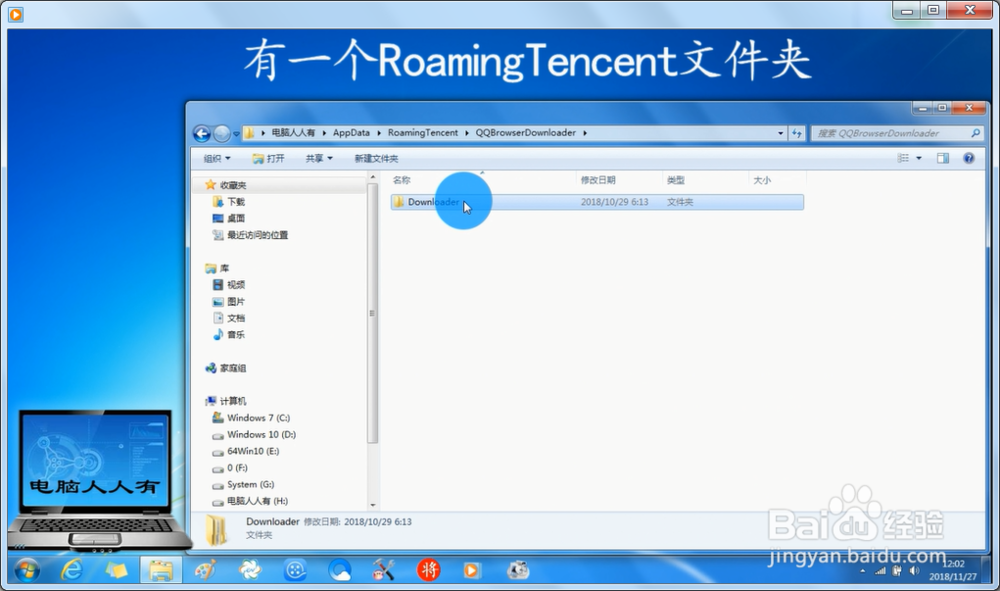
Task: Sort by 名称 column header
Action: pyautogui.click(x=402, y=180)
